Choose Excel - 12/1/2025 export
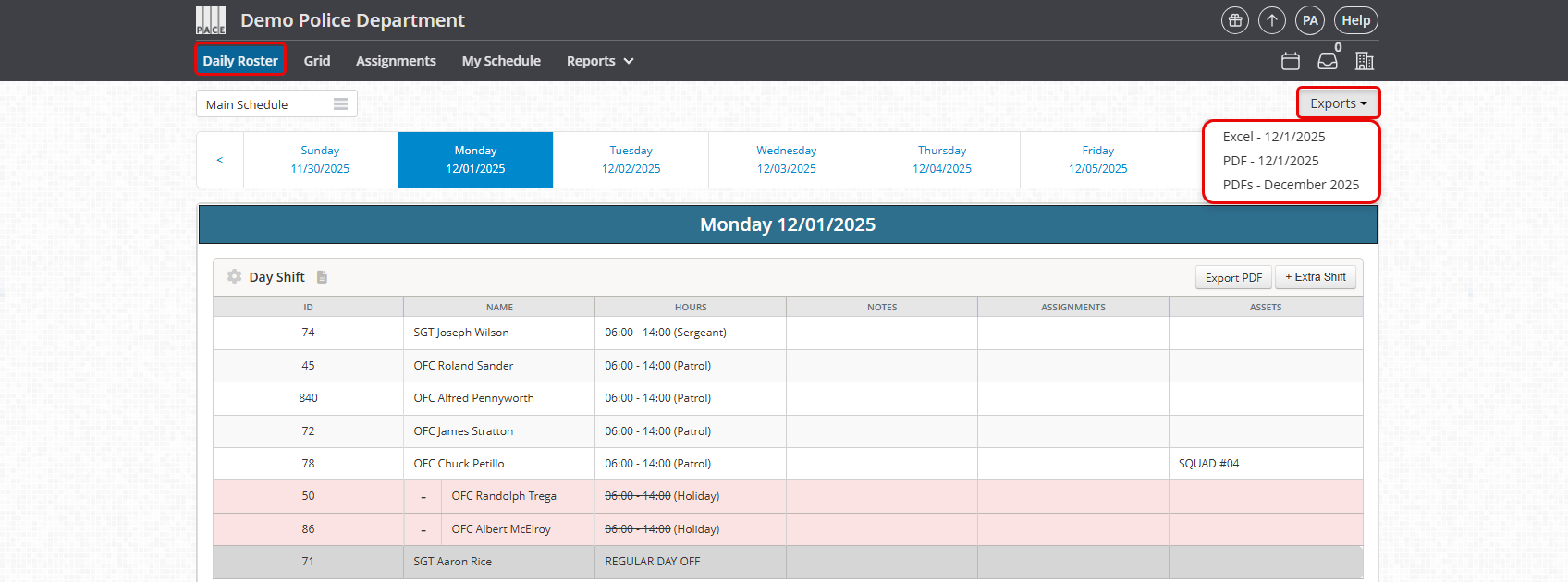The image size is (1568, 582). click(1274, 137)
